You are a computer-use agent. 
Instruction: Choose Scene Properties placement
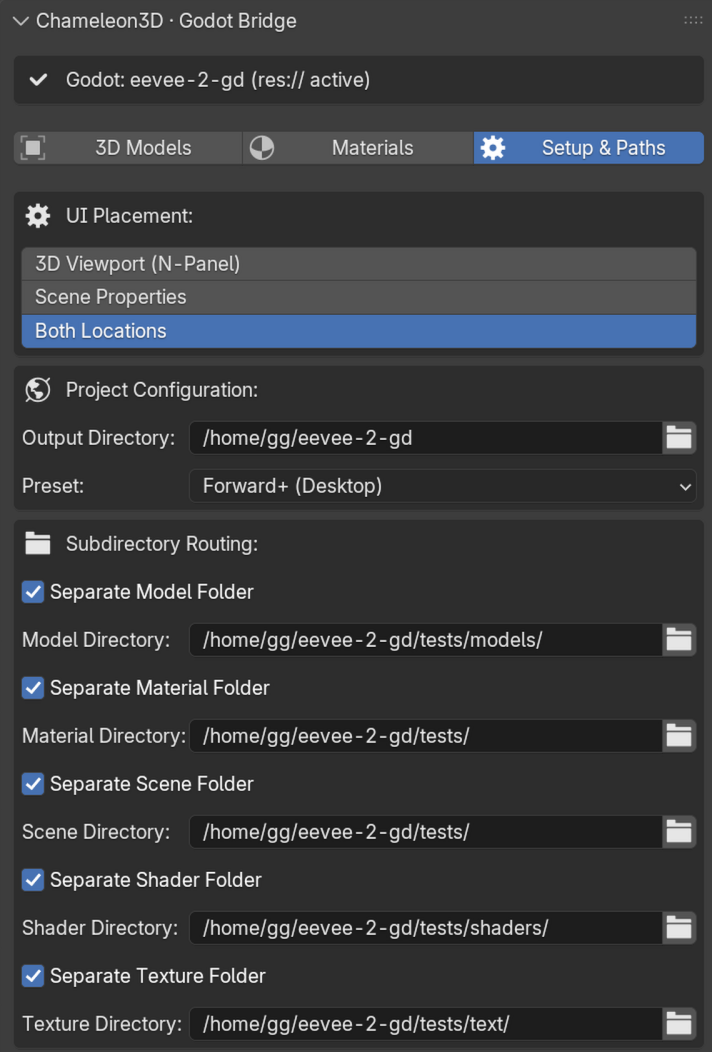pyautogui.click(x=359, y=297)
